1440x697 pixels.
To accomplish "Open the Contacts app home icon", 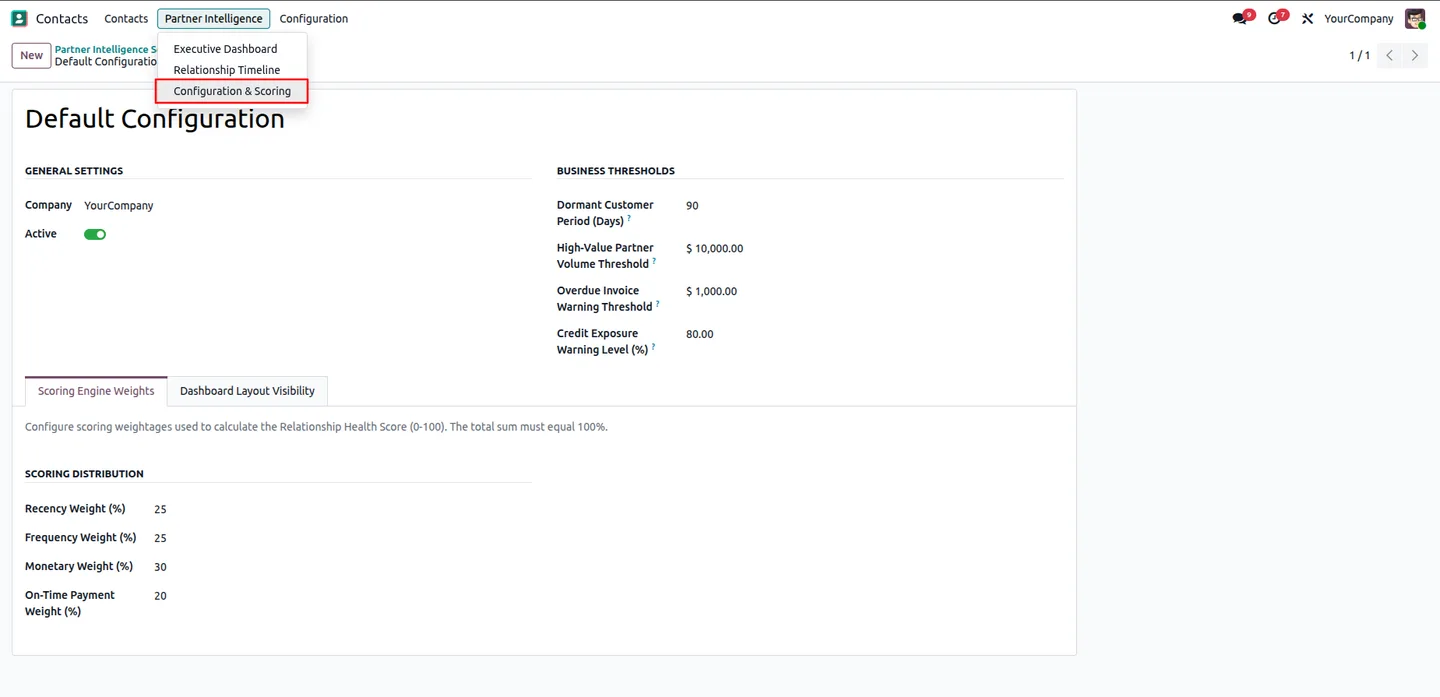I will (19, 18).
